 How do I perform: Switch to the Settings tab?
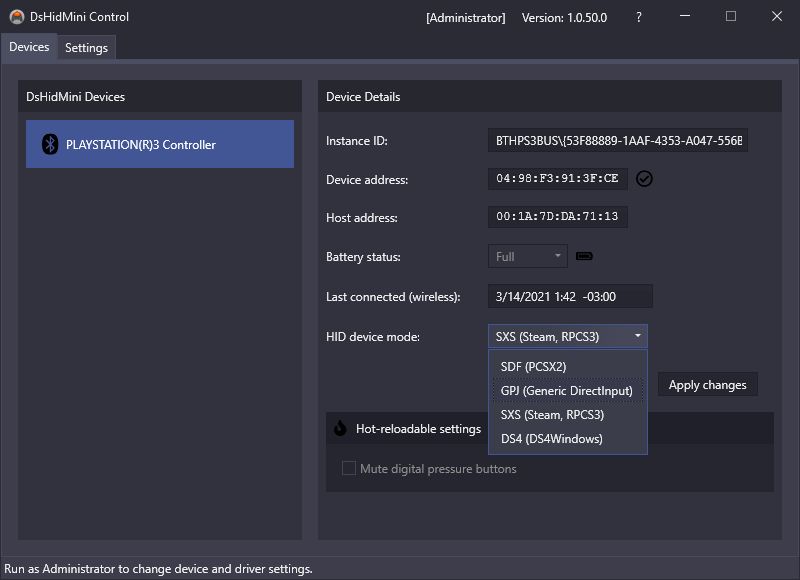(x=85, y=46)
